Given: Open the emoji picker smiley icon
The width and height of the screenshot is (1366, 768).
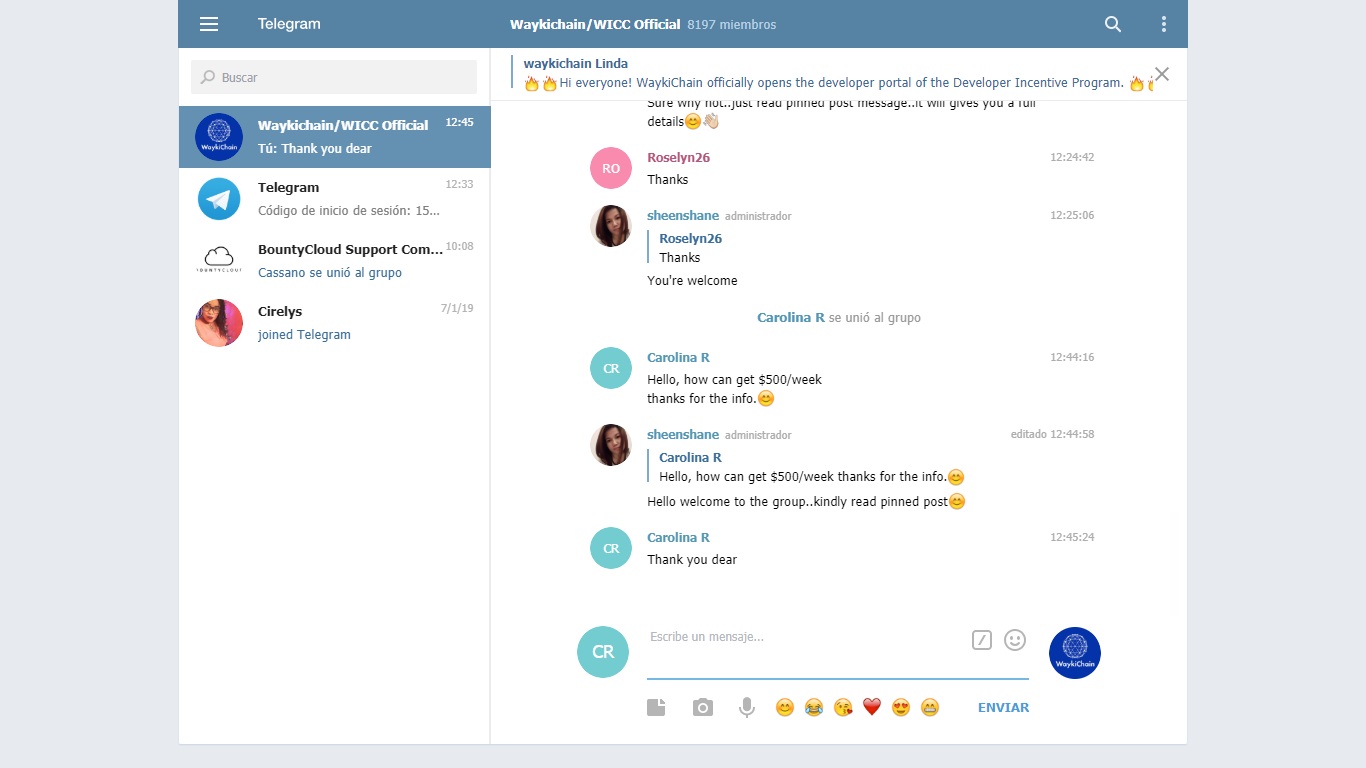Looking at the screenshot, I should click(x=1015, y=640).
